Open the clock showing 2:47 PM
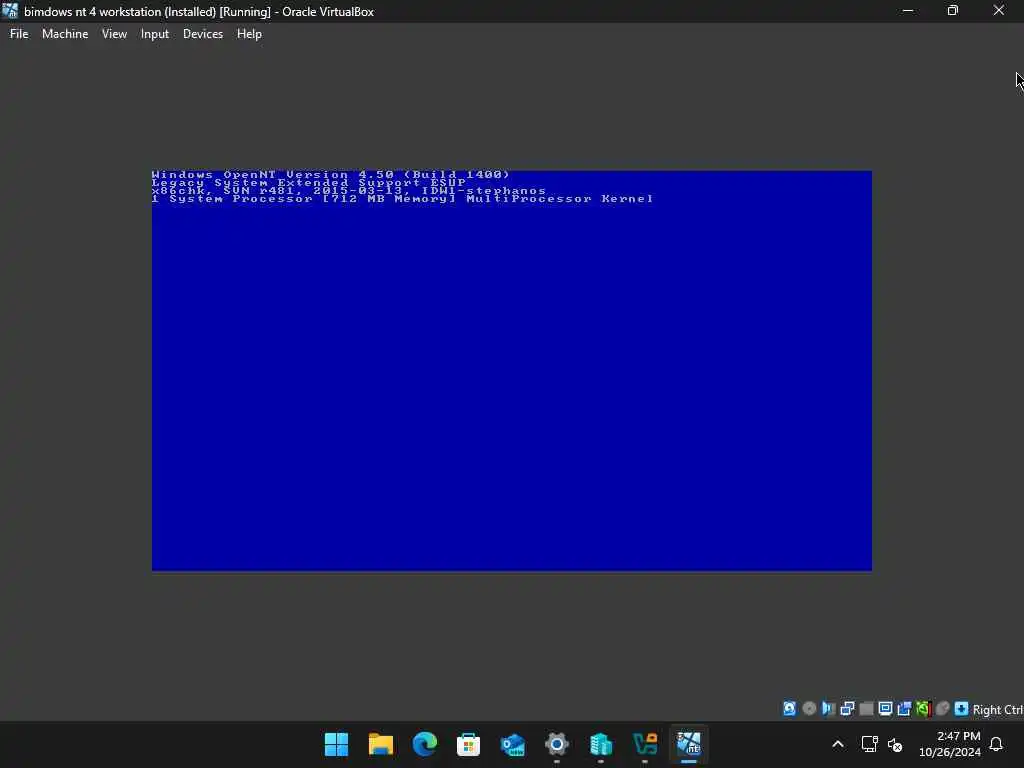This screenshot has height=768, width=1024. 950,744
